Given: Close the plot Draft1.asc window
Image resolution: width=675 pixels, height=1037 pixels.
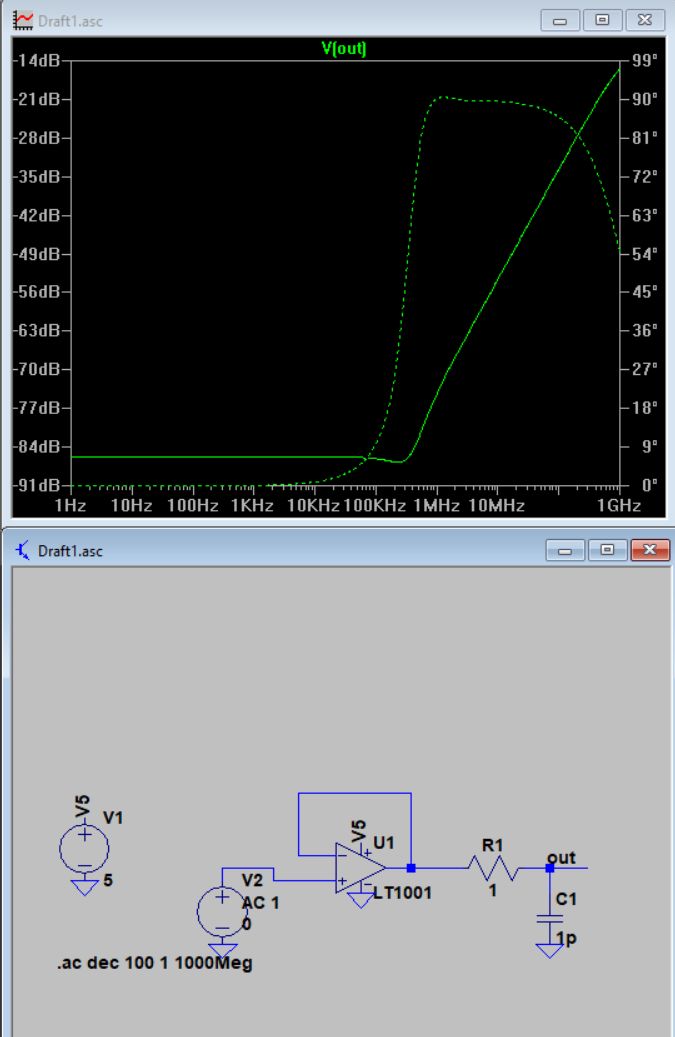Looking at the screenshot, I should (645, 21).
